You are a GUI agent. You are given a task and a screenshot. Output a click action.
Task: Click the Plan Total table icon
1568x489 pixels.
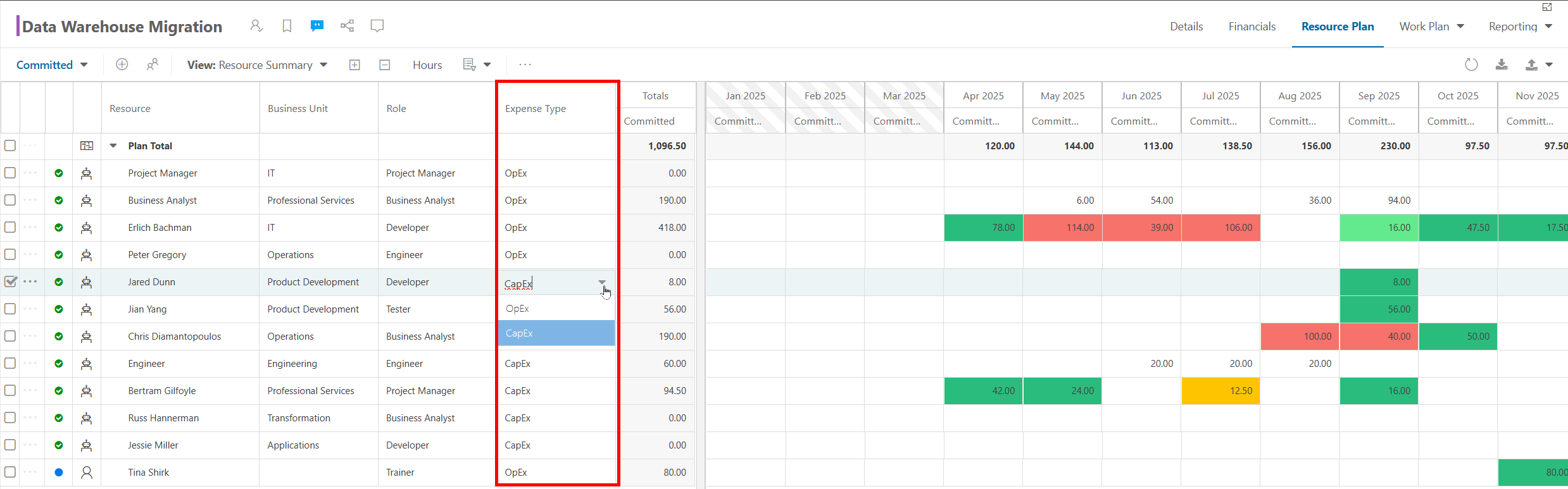(x=87, y=145)
